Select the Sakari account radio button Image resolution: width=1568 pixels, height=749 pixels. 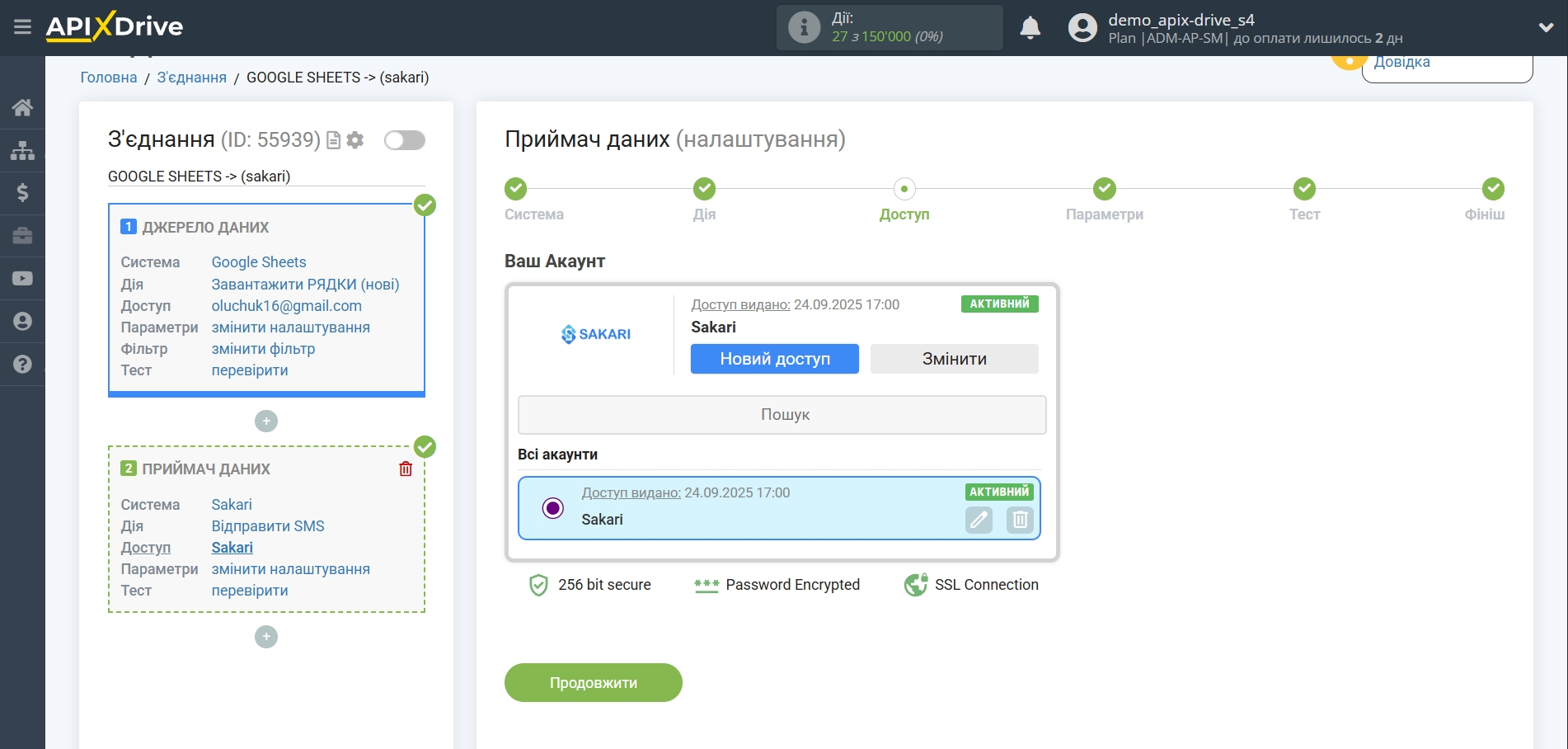(x=553, y=508)
